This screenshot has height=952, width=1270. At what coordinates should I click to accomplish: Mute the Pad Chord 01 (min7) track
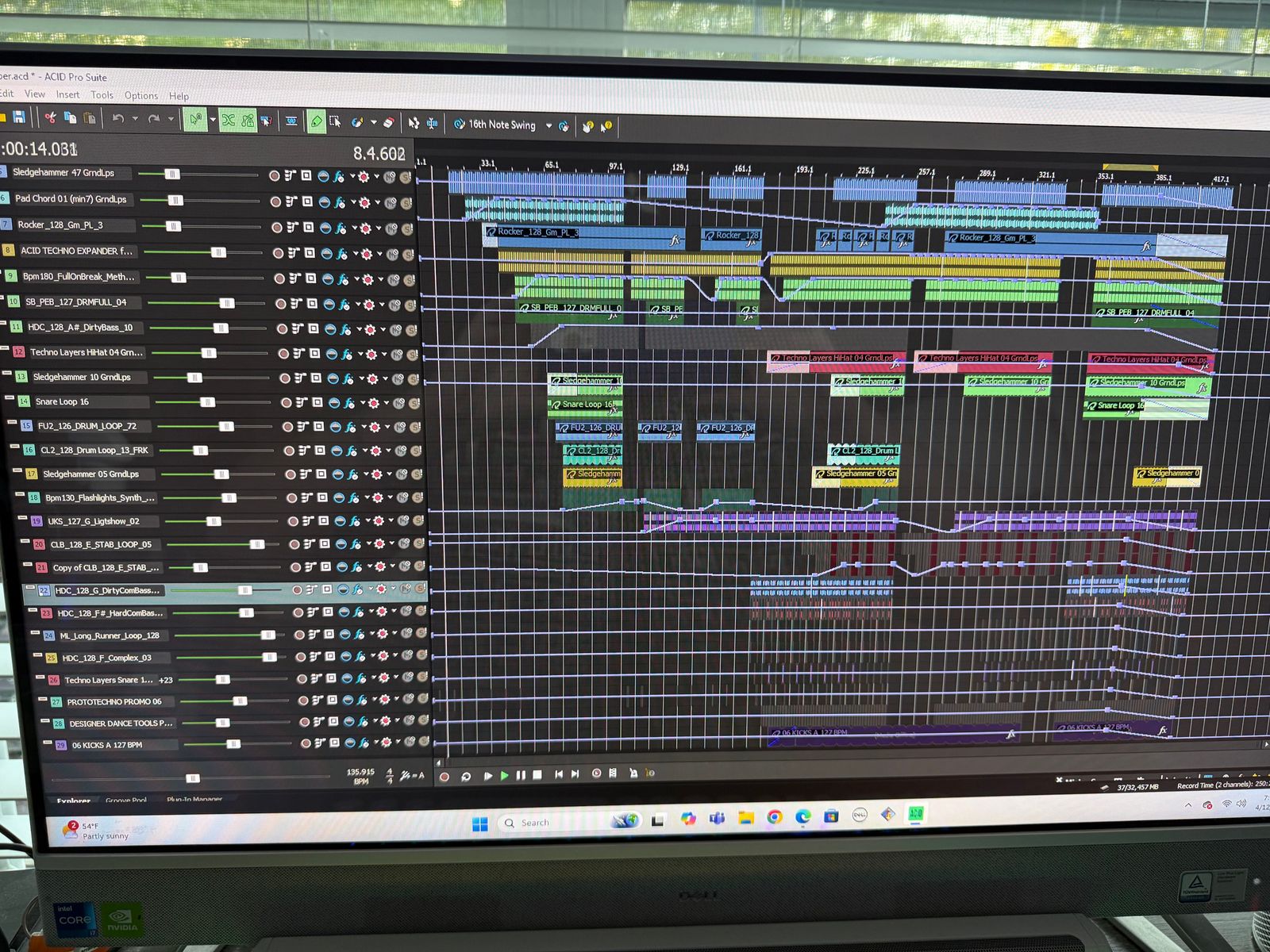coord(391,203)
